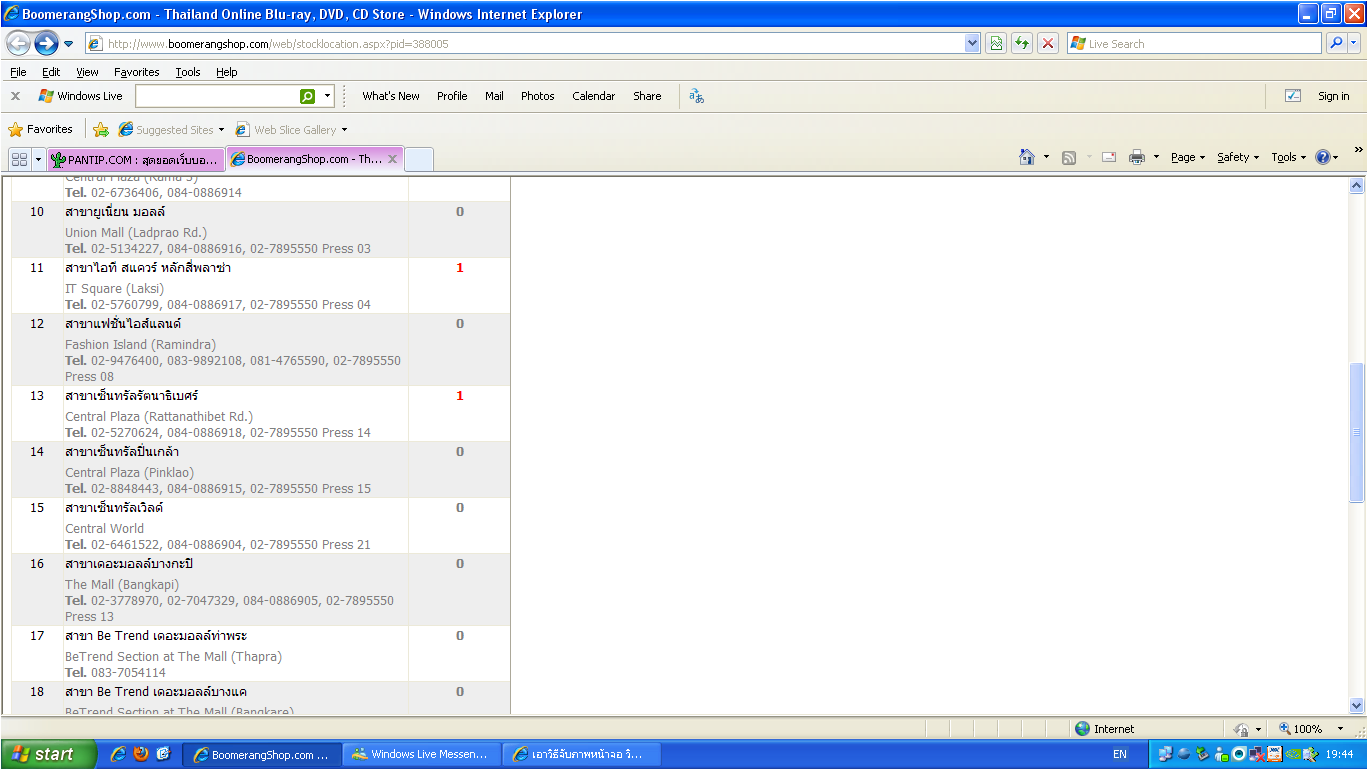Viewport: 1368px width, 770px height.
Task: Click the Quick Tabs grid icon
Action: (19, 159)
